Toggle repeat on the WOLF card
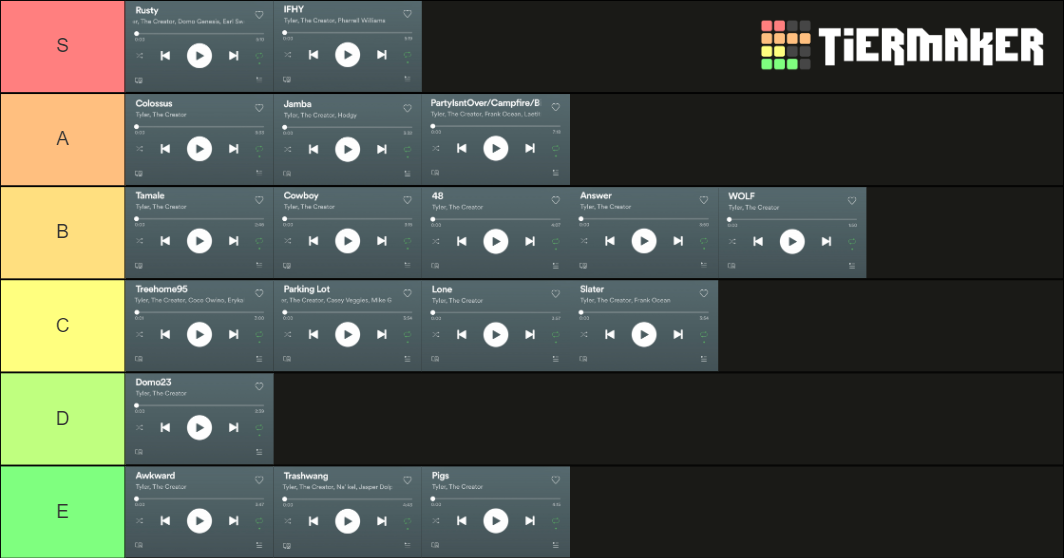Image resolution: width=1064 pixels, height=558 pixels. tap(852, 242)
